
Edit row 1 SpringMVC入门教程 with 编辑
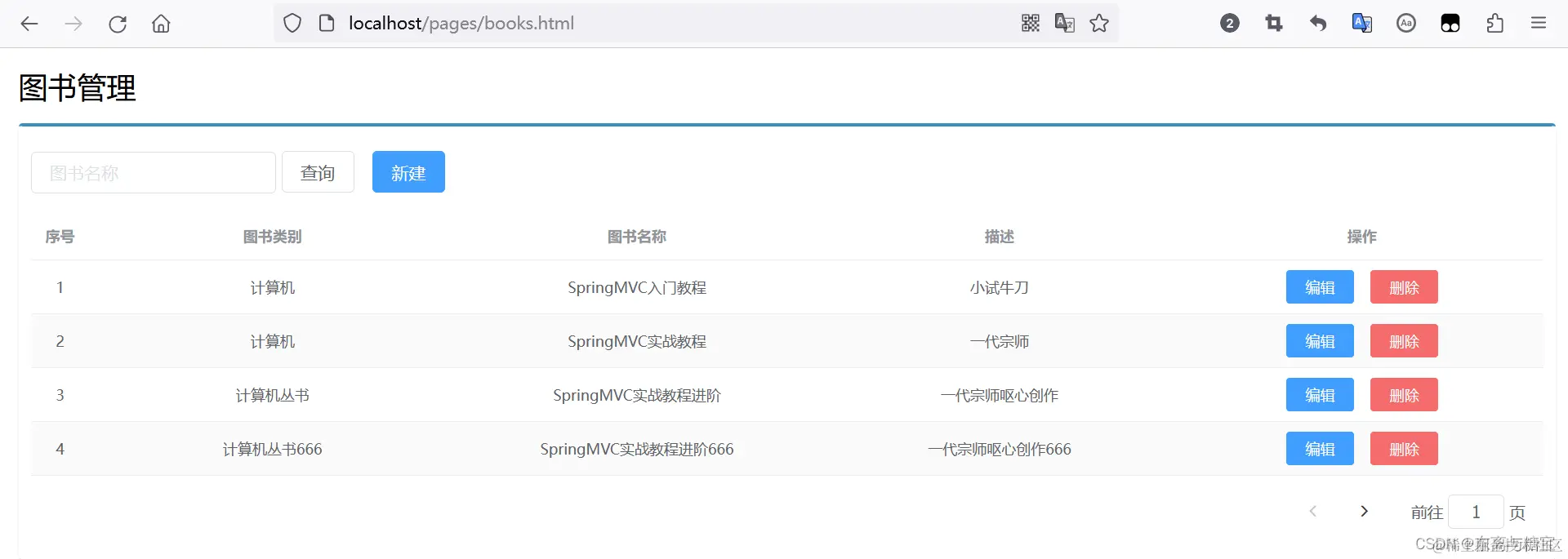pyautogui.click(x=1320, y=287)
